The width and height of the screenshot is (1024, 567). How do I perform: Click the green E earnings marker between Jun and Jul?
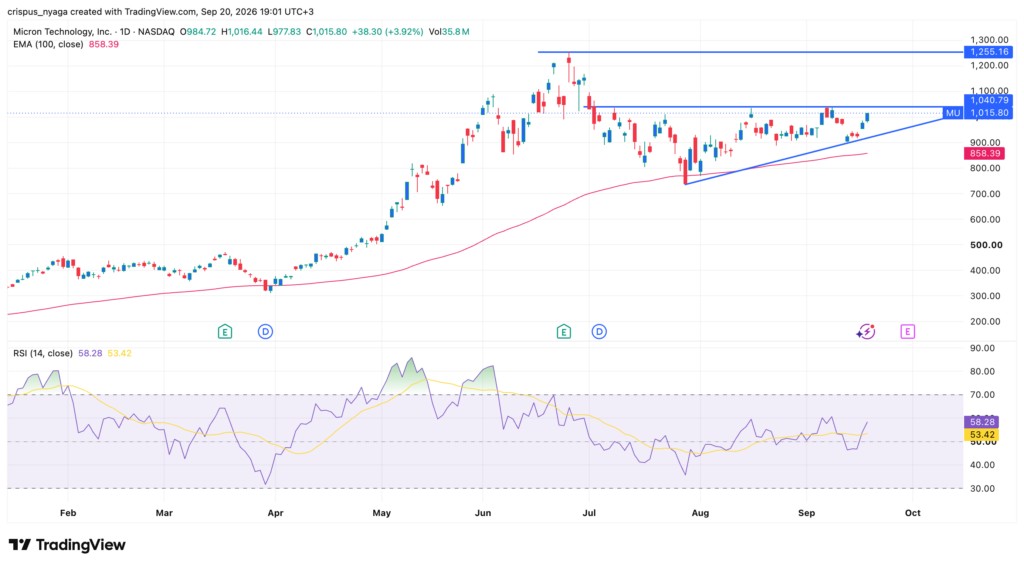(x=564, y=332)
